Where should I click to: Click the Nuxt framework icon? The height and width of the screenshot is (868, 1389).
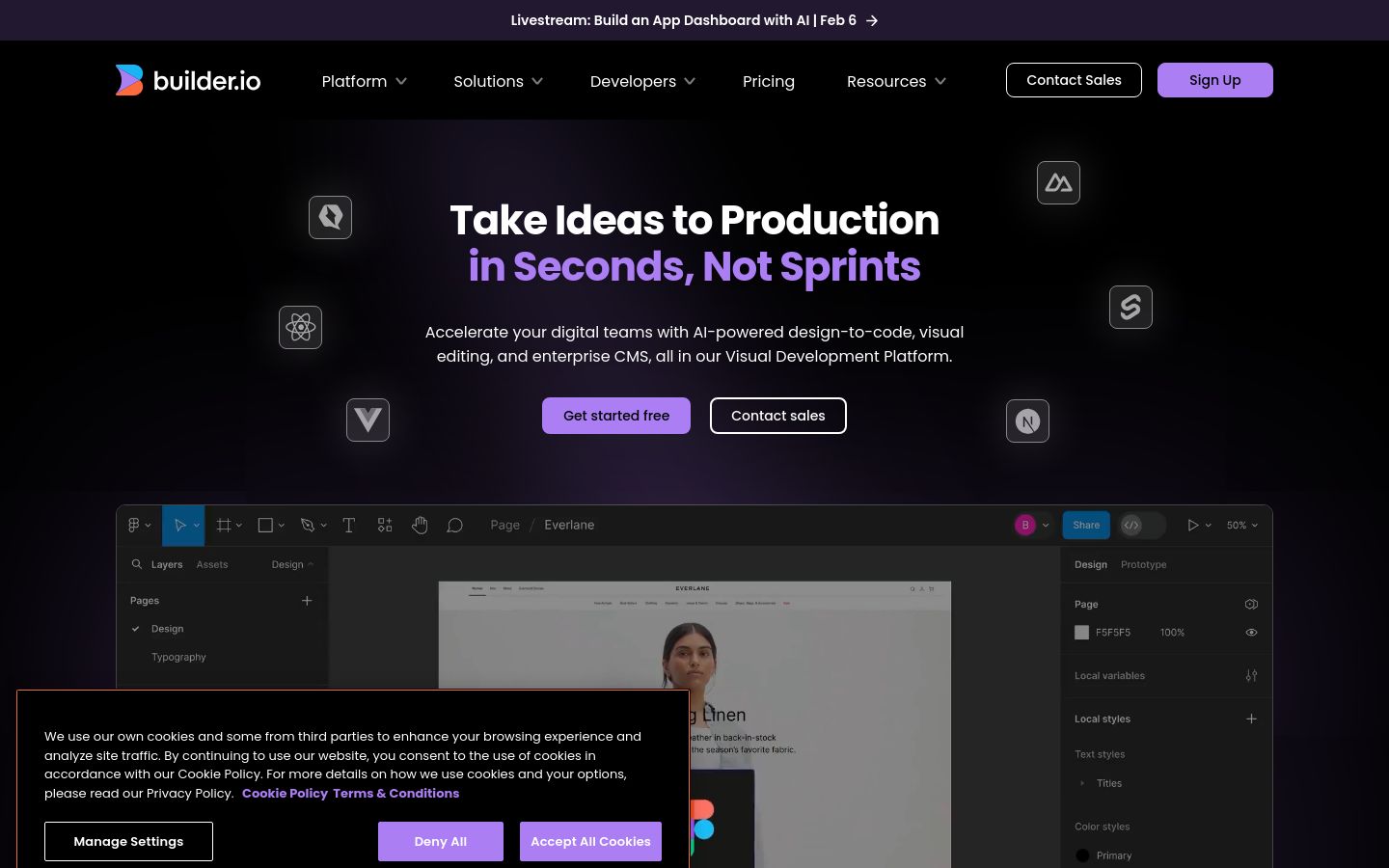1058,182
